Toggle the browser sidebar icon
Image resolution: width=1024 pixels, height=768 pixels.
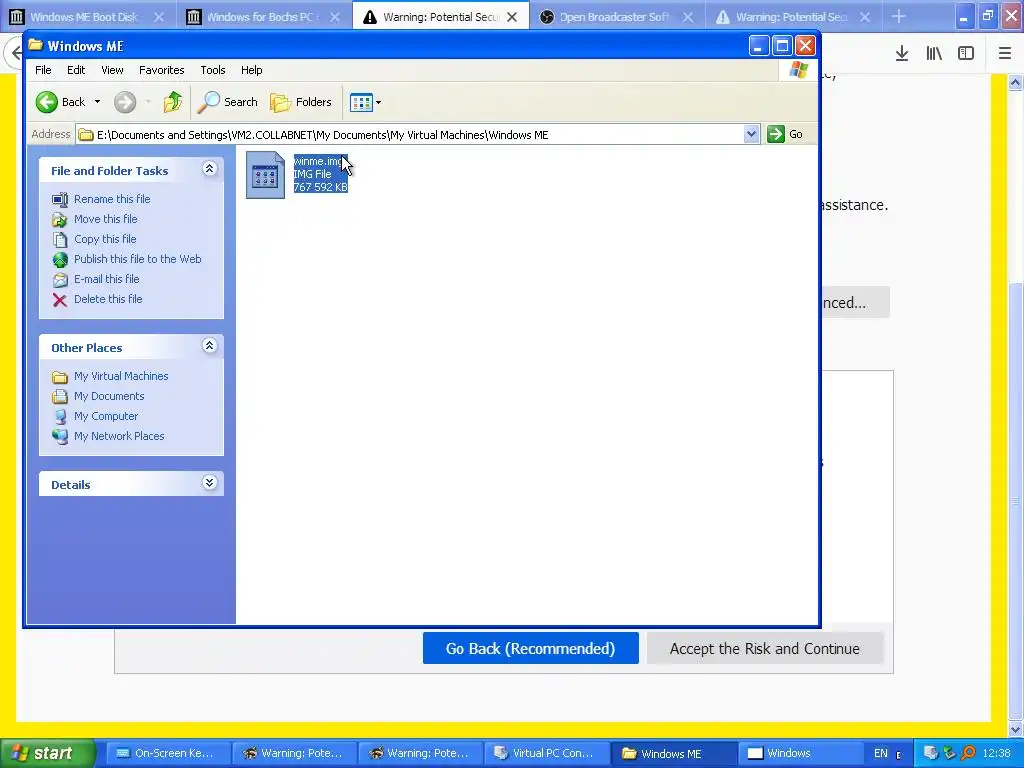966,54
